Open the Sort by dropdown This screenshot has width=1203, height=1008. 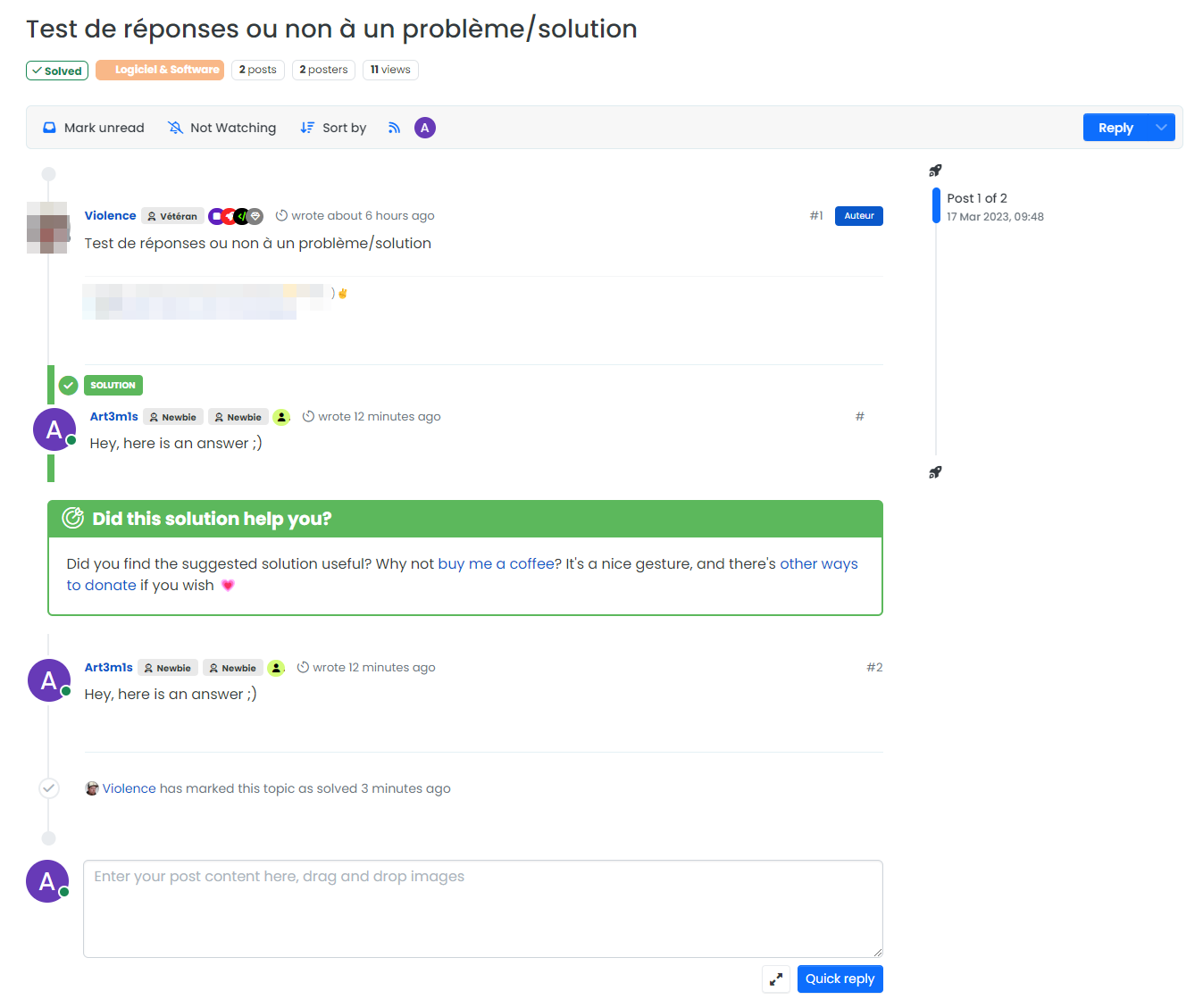(333, 128)
